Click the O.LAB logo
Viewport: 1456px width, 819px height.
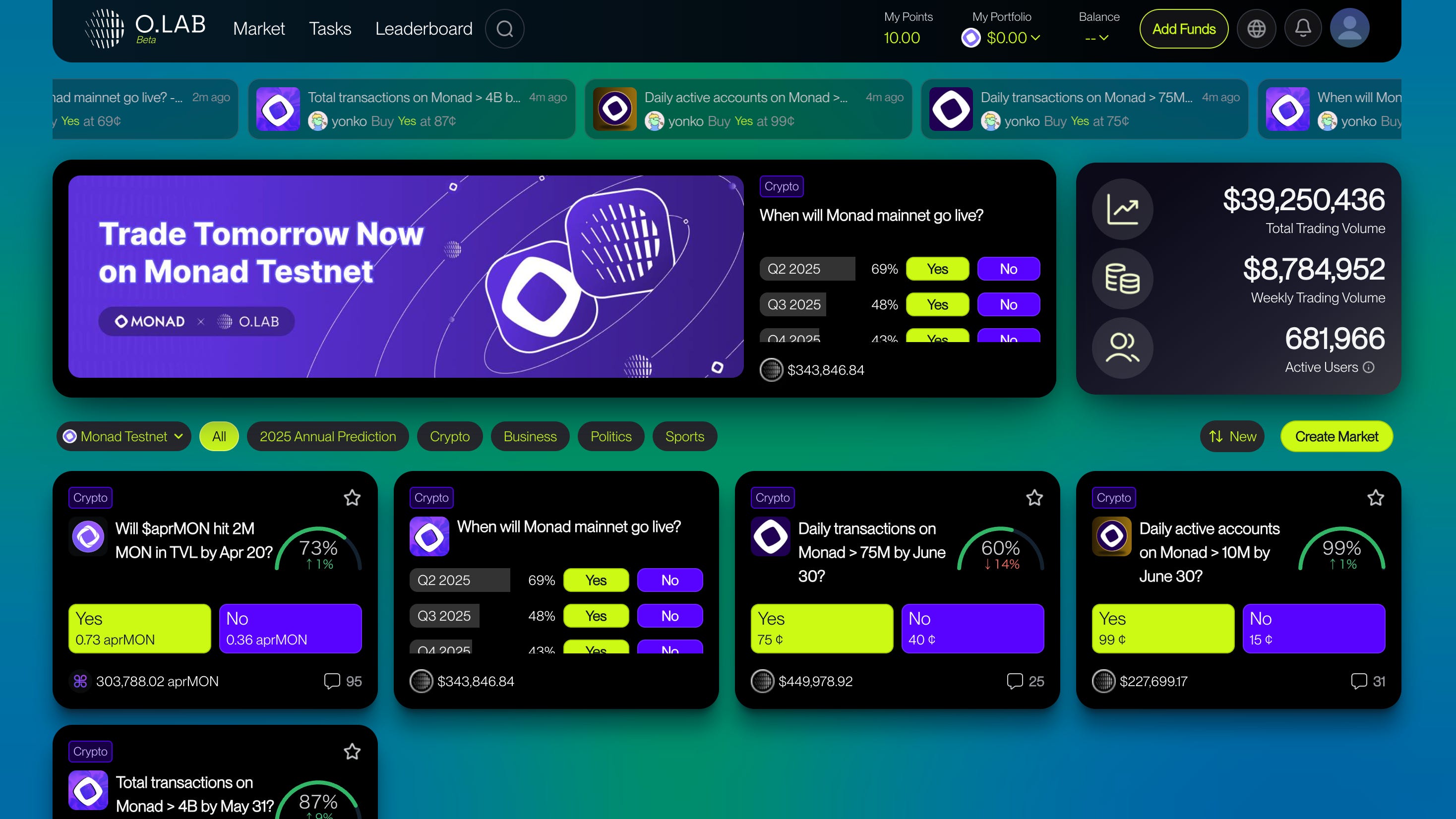(x=144, y=27)
